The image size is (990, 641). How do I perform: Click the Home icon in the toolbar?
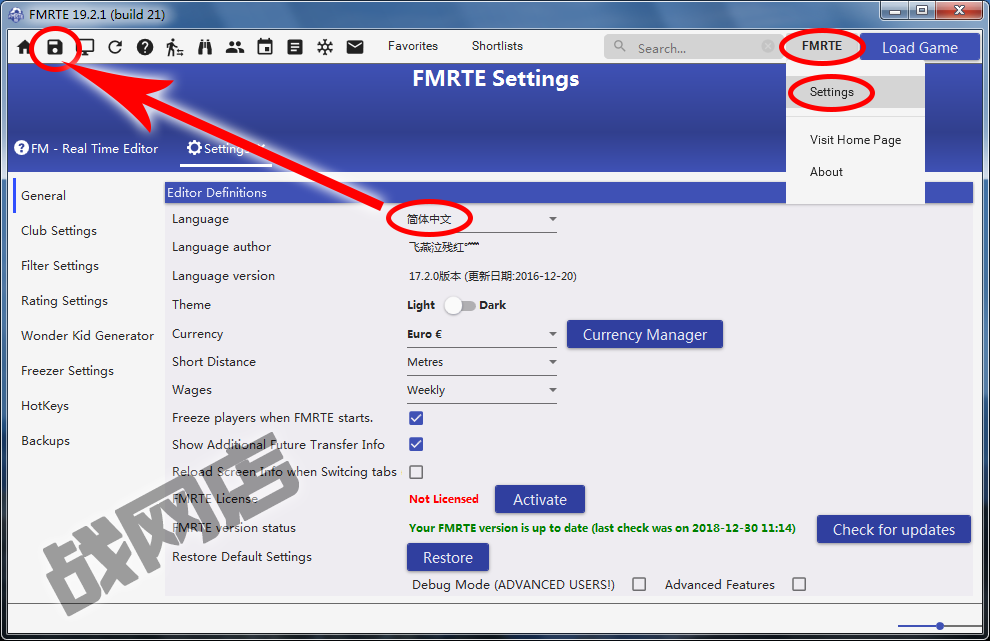pos(24,47)
